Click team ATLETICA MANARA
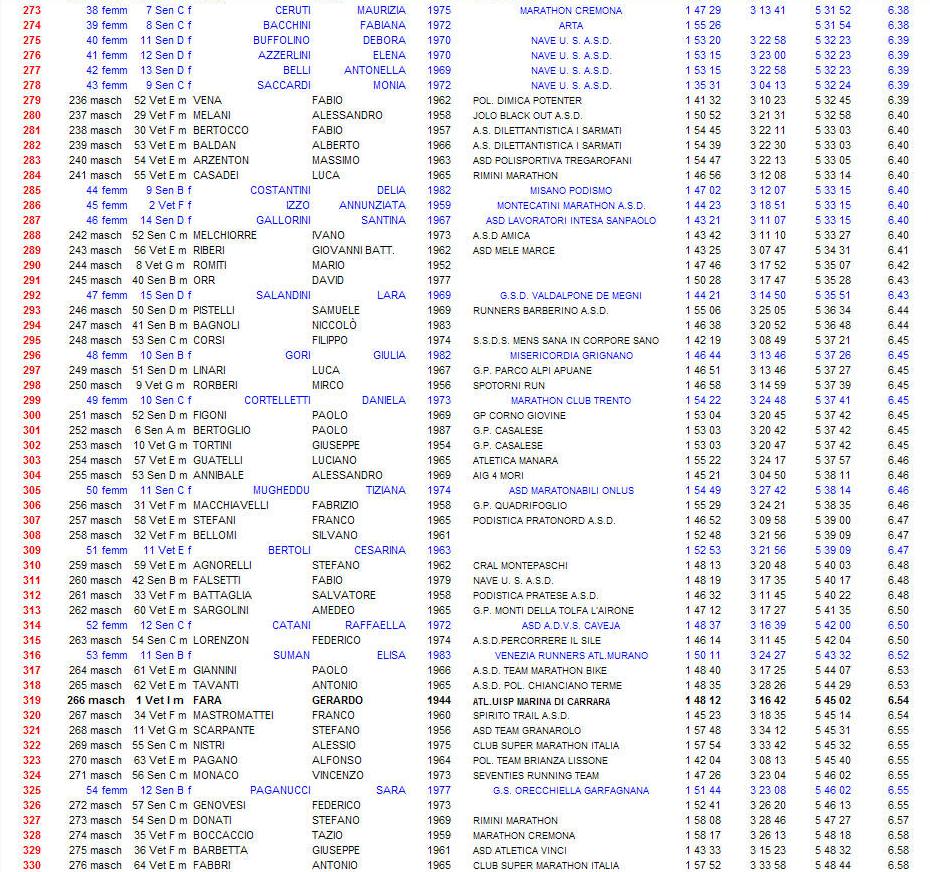This screenshot has height=872, width=930. pyautogui.click(x=515, y=461)
